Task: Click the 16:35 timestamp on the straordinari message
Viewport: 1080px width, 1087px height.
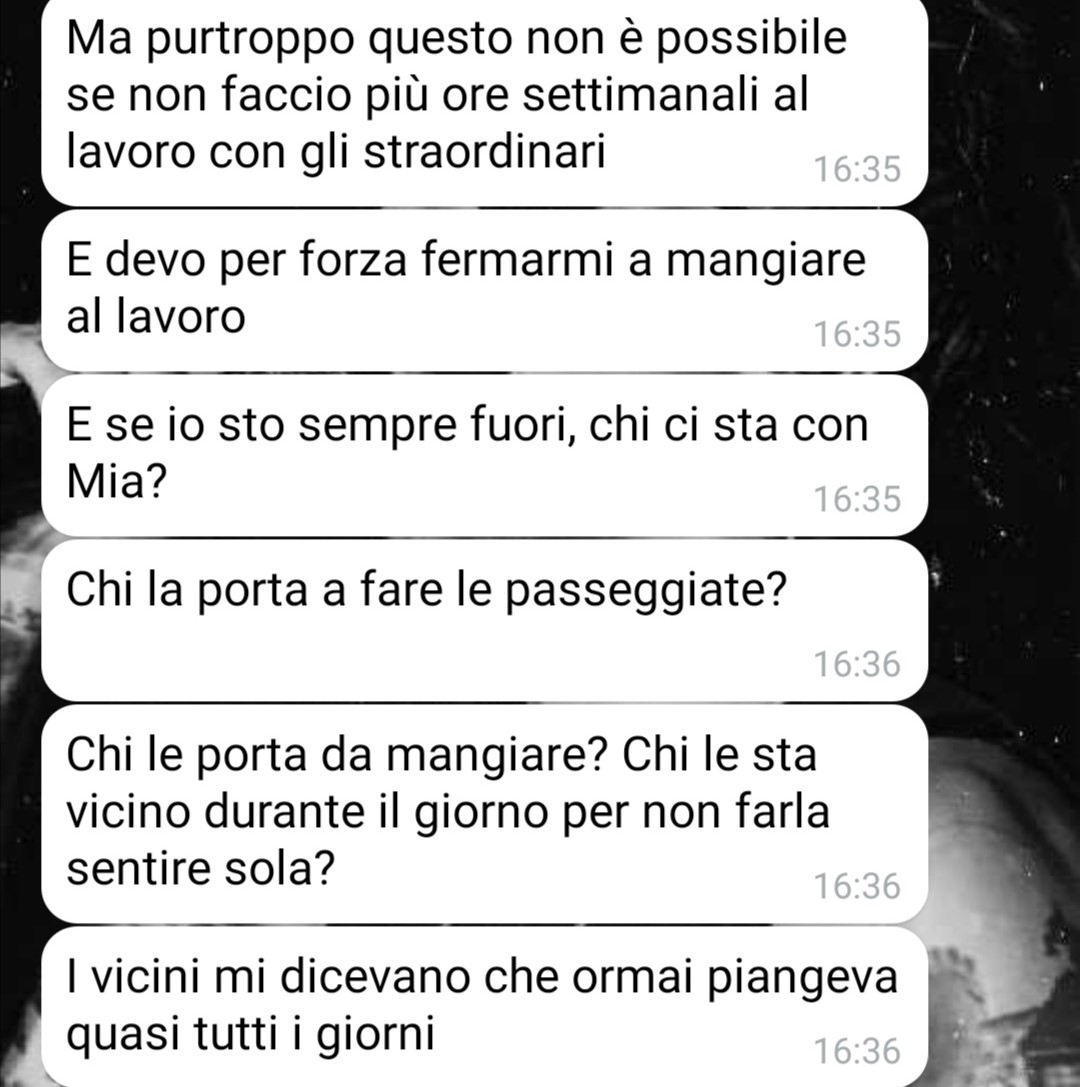Action: coord(857,170)
